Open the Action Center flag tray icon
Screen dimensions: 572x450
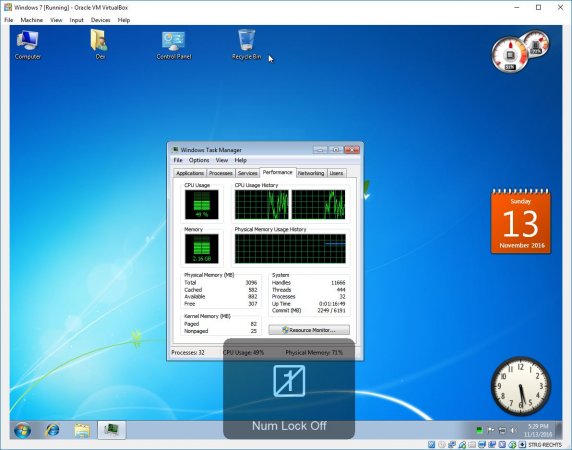click(491, 430)
